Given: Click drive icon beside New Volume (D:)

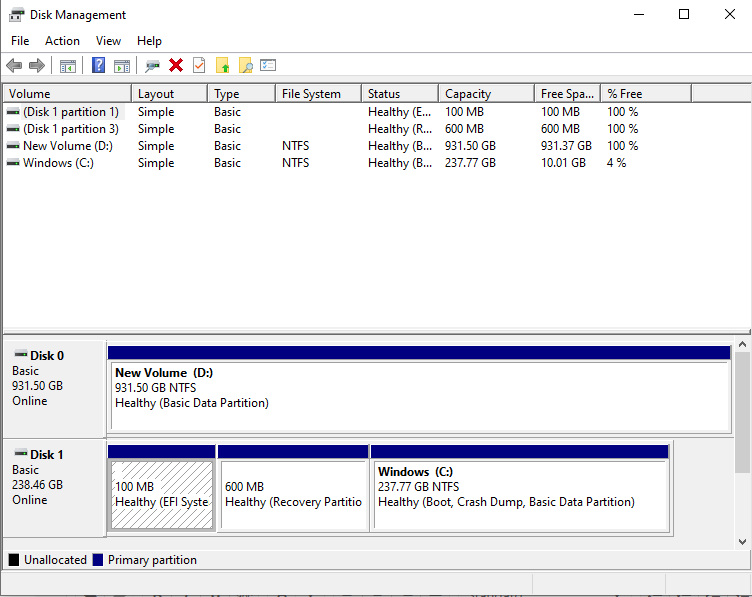Looking at the screenshot, I should click(13, 146).
